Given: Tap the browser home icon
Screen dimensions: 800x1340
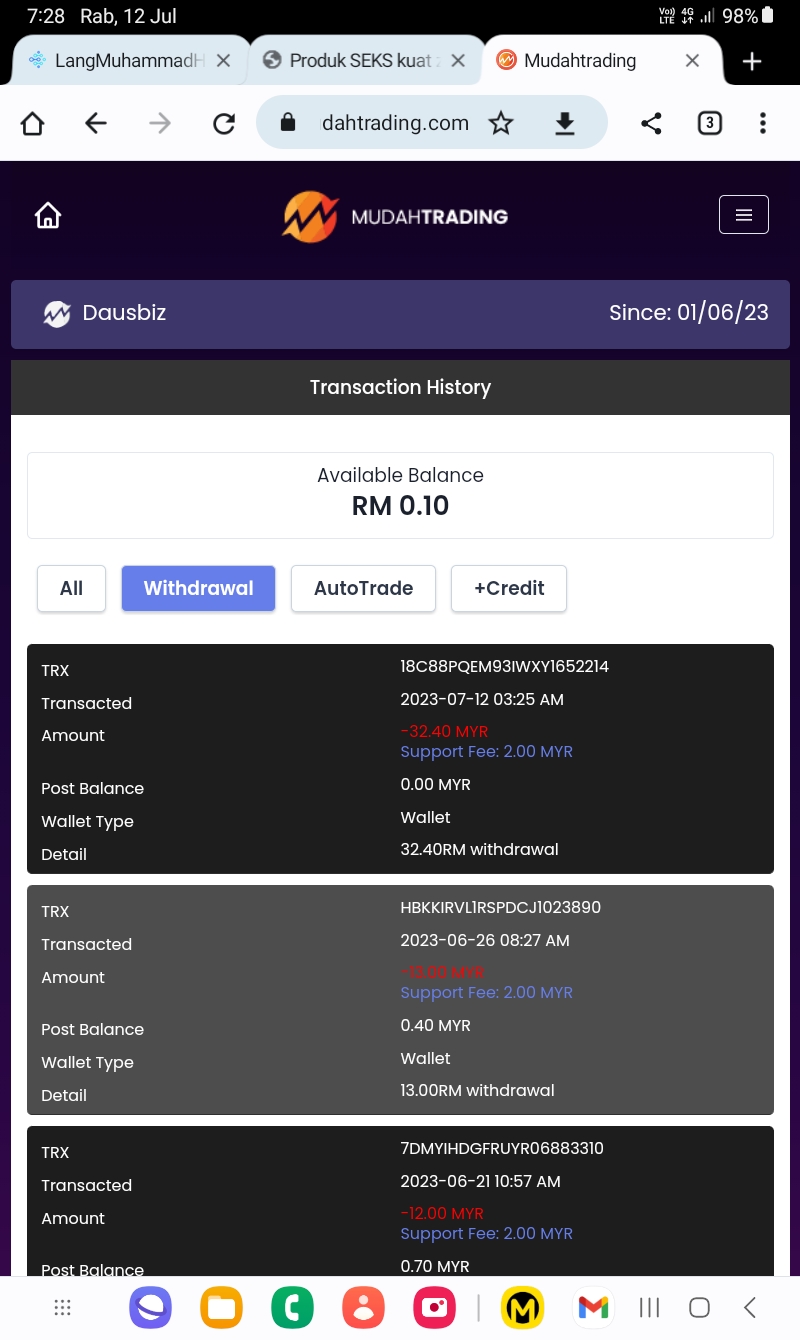Looking at the screenshot, I should pyautogui.click(x=32, y=123).
